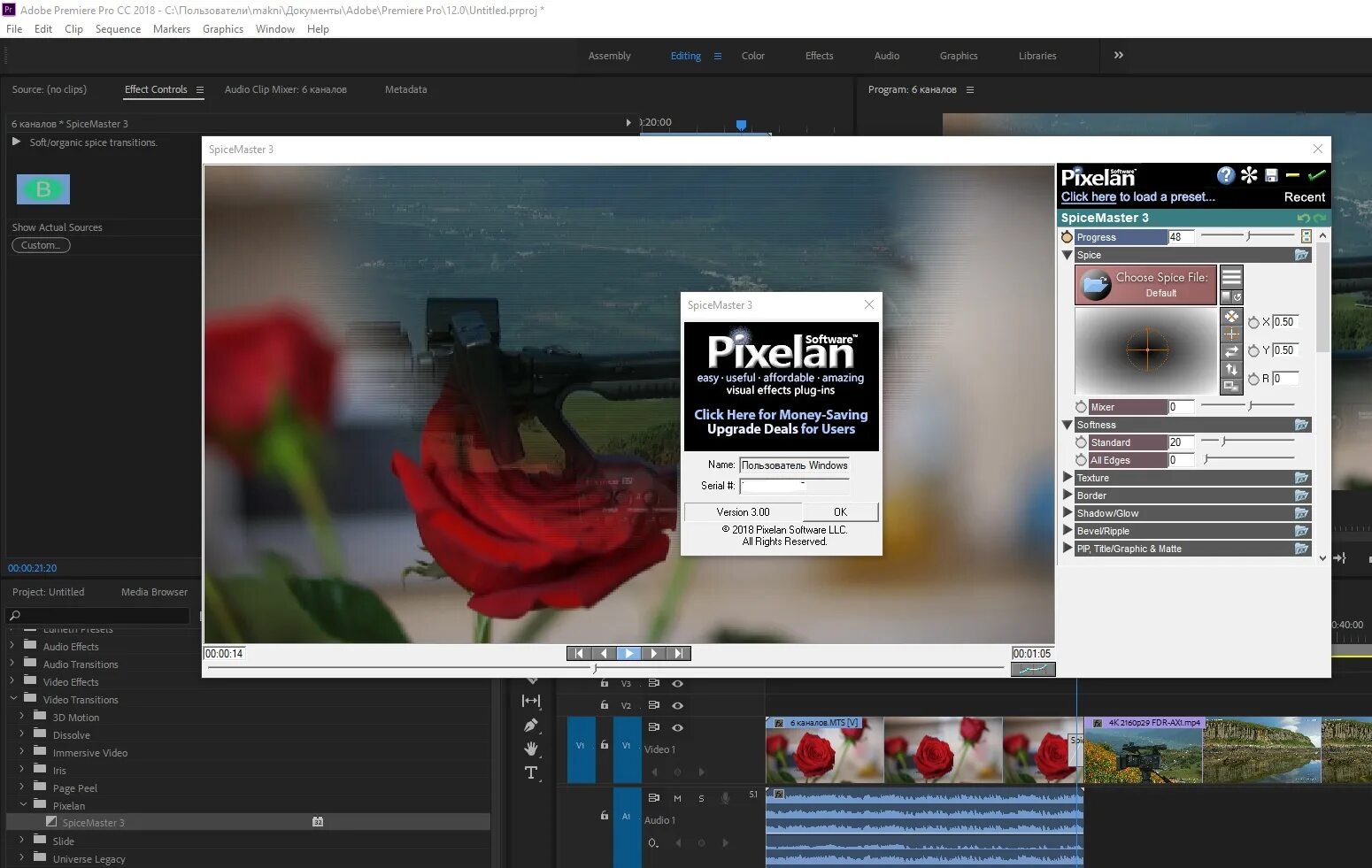The height and width of the screenshot is (868, 1372).
Task: Click the flip horizontal arrows icon beside spice preview
Action: tap(1231, 351)
